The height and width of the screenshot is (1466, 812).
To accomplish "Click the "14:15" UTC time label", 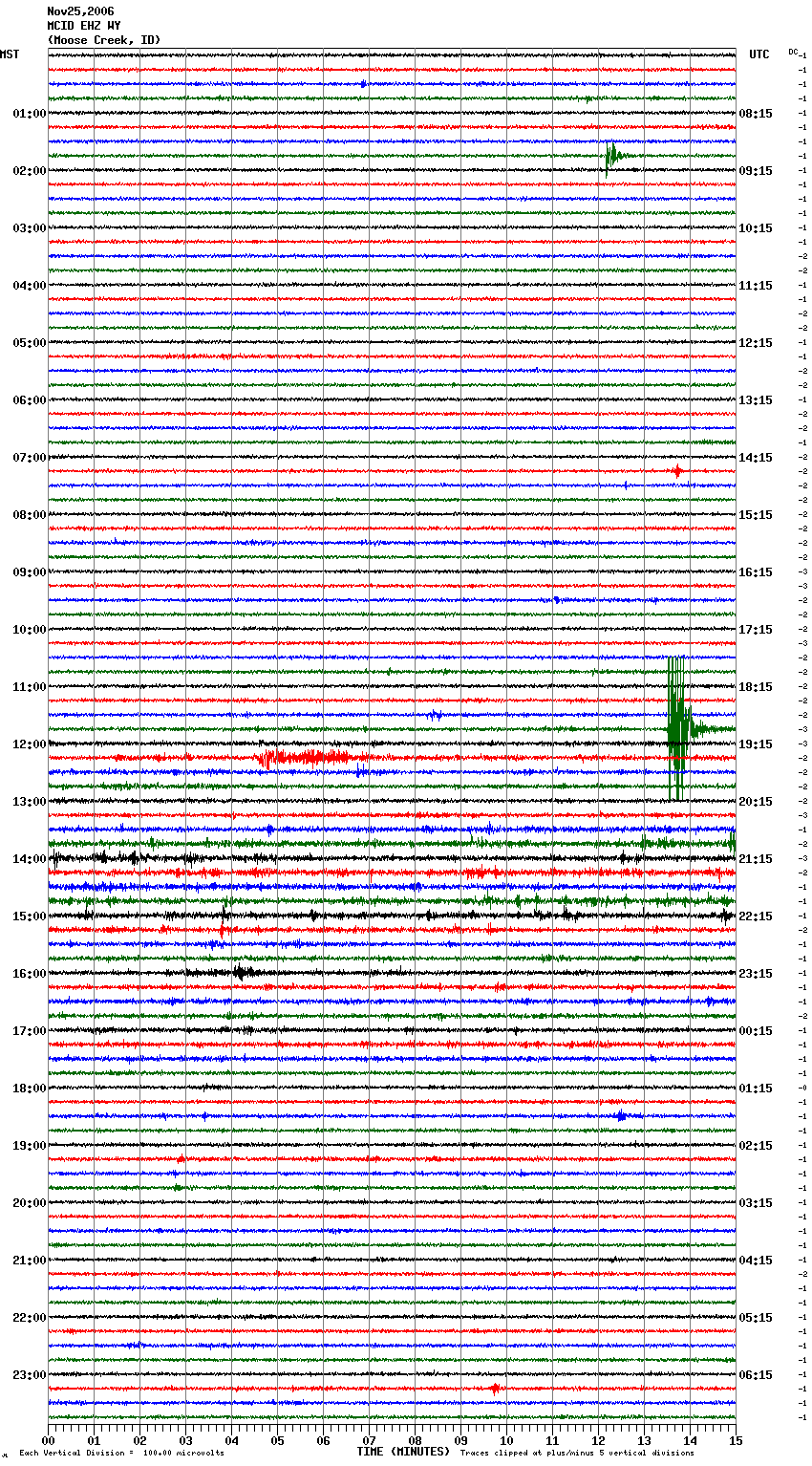I will (x=756, y=458).
